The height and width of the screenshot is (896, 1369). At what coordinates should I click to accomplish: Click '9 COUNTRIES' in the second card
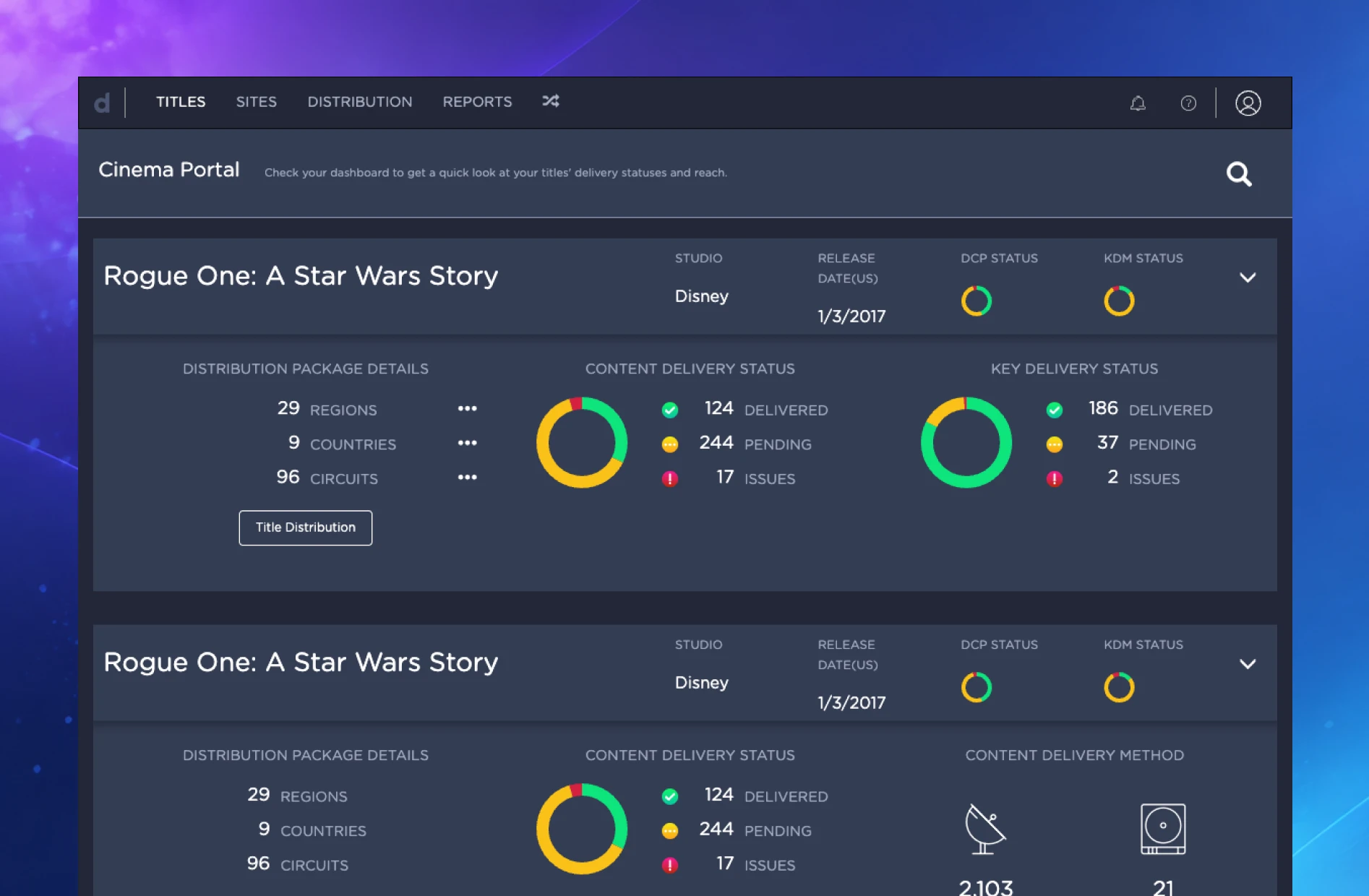pos(312,830)
